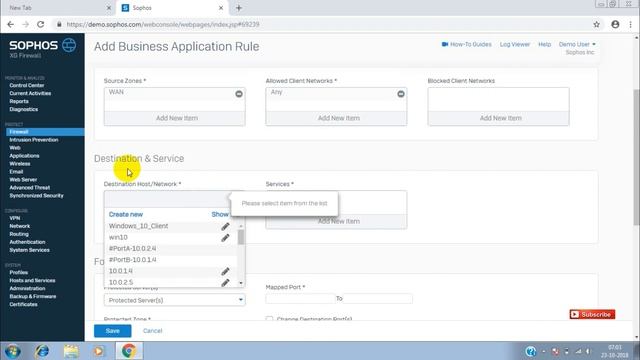
Task: Toggle the Change Destination Port(s) checkbox
Action: click(x=269, y=319)
